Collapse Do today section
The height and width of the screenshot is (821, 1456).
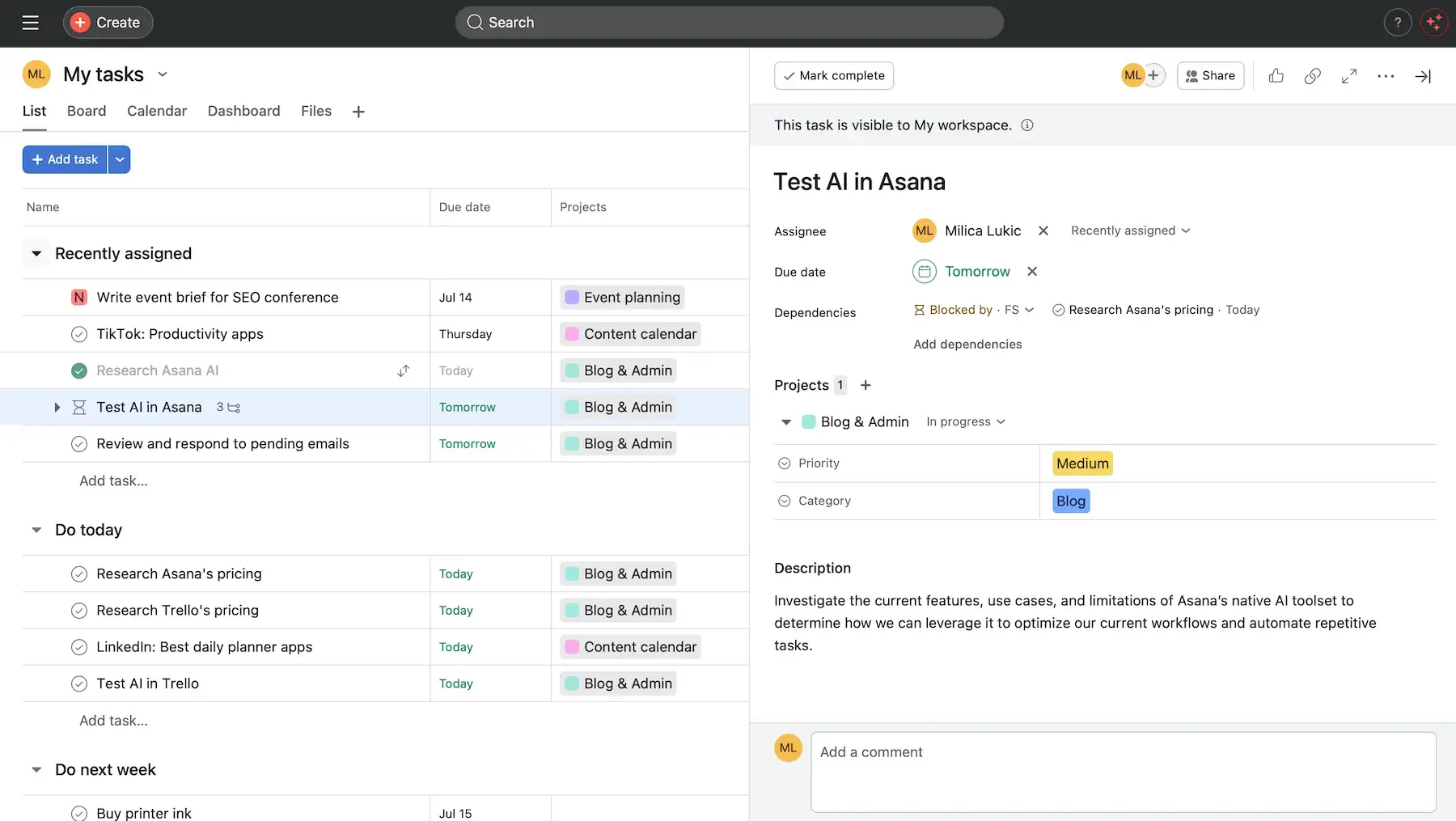point(36,530)
